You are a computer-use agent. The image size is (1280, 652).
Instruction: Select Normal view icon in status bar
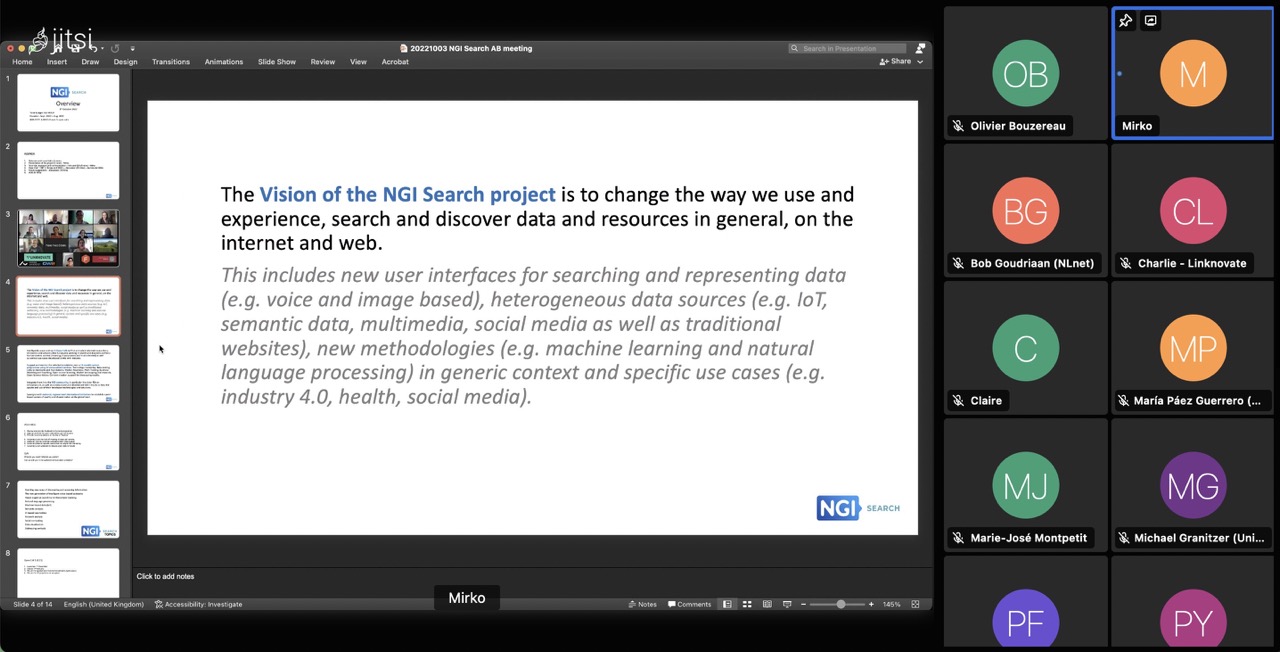(727, 604)
